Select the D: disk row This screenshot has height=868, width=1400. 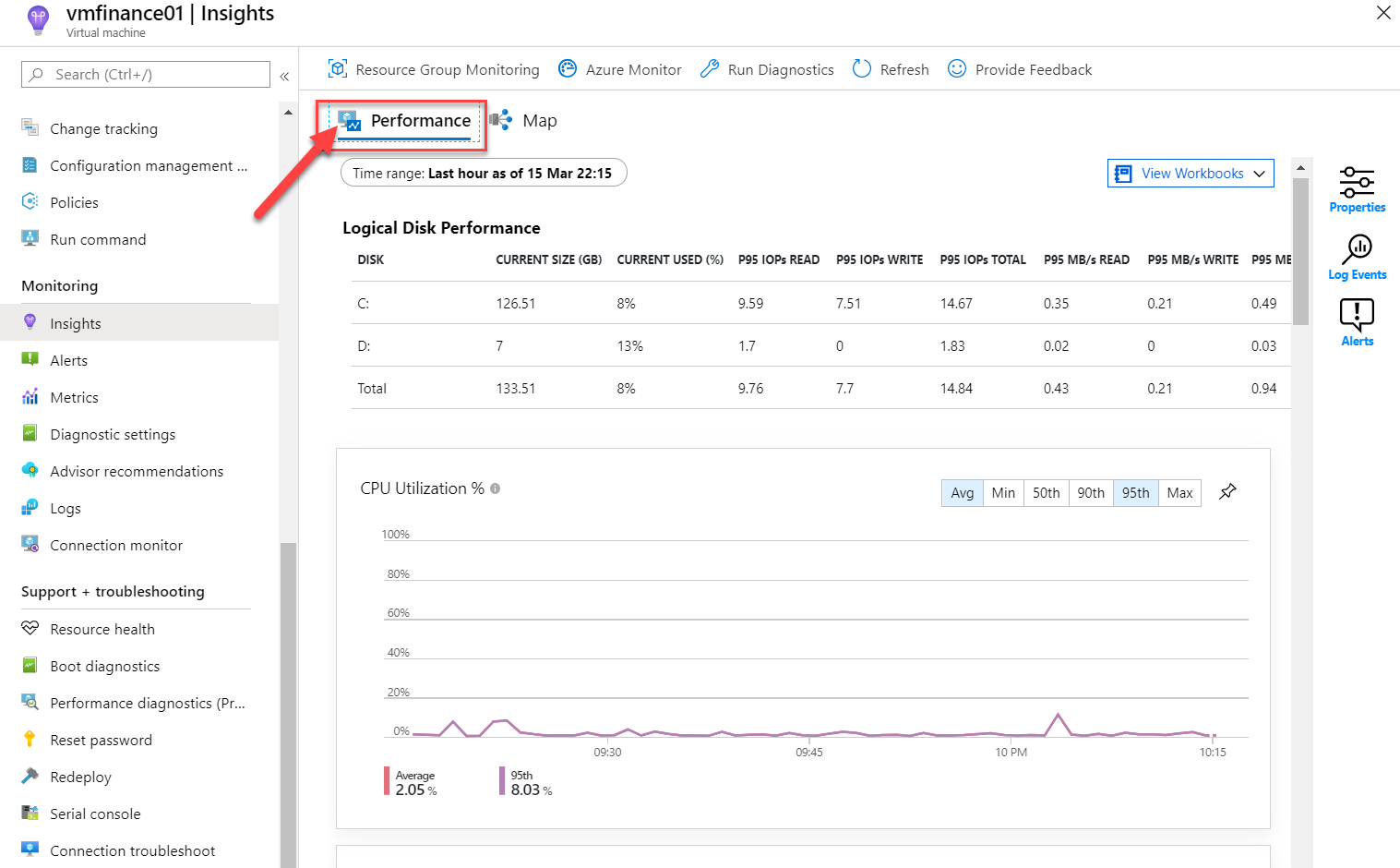click(820, 345)
